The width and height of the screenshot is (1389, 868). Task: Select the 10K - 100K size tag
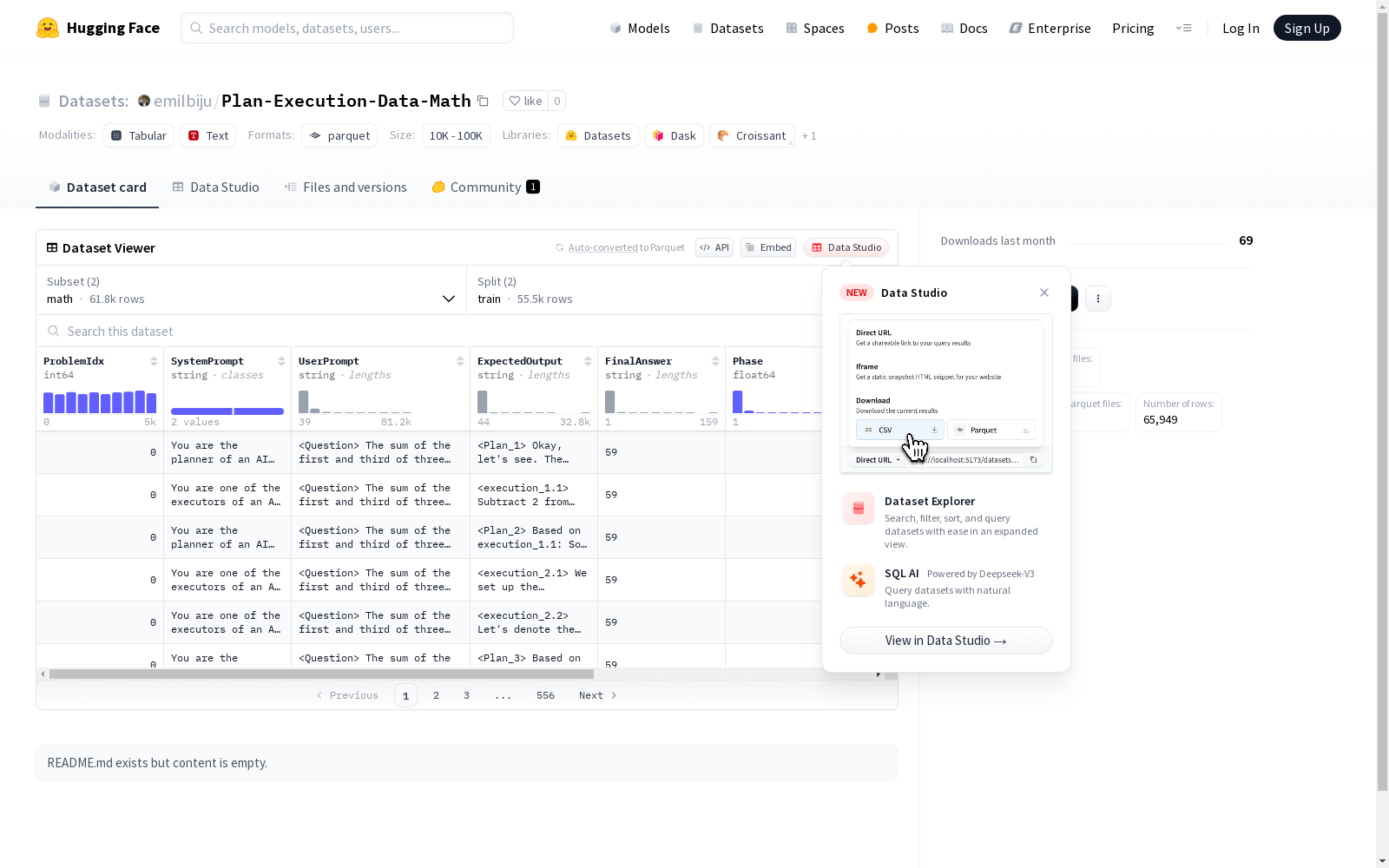coord(456,135)
